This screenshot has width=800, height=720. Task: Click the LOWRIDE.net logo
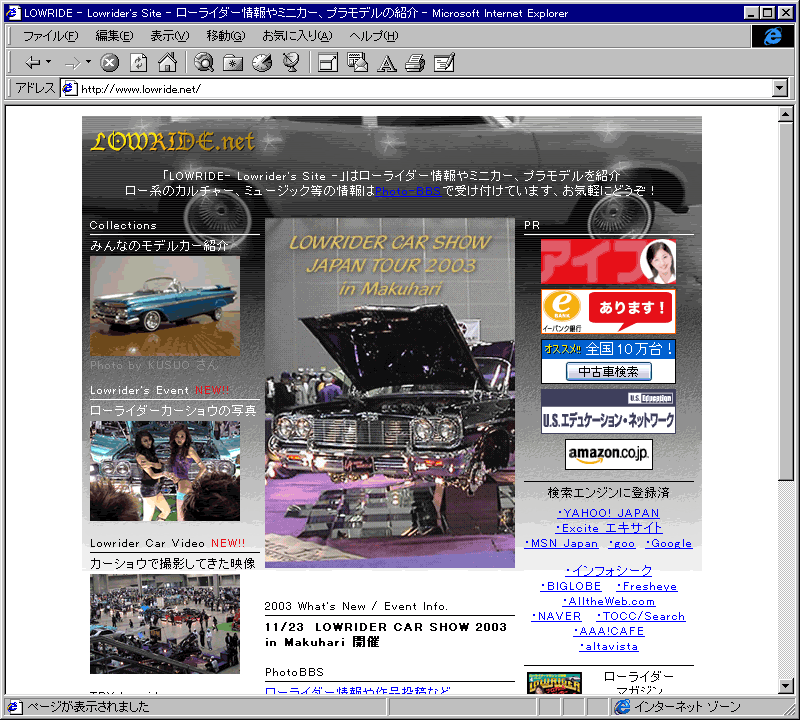tap(173, 142)
